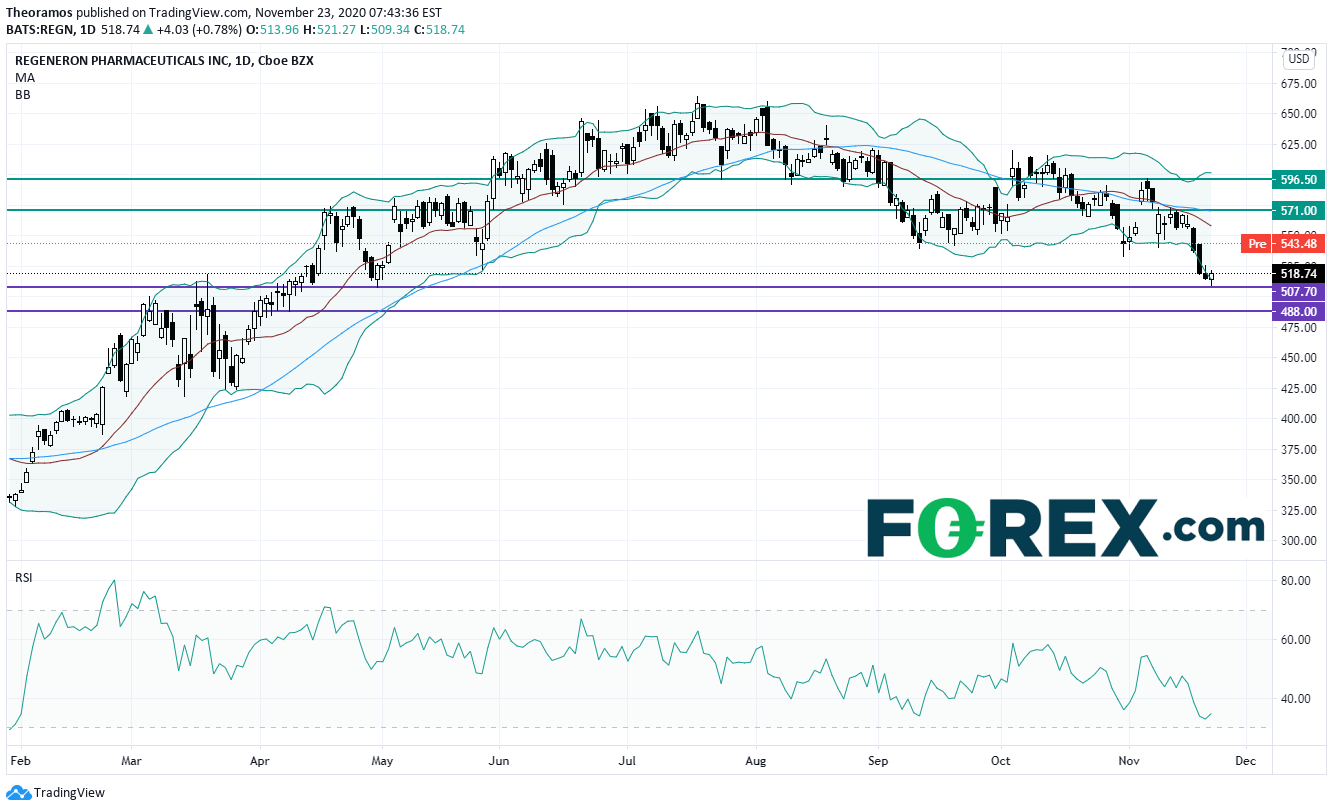Click the green 571.00 price level tag
Screen dimensions: 1333x811
tap(1297, 212)
